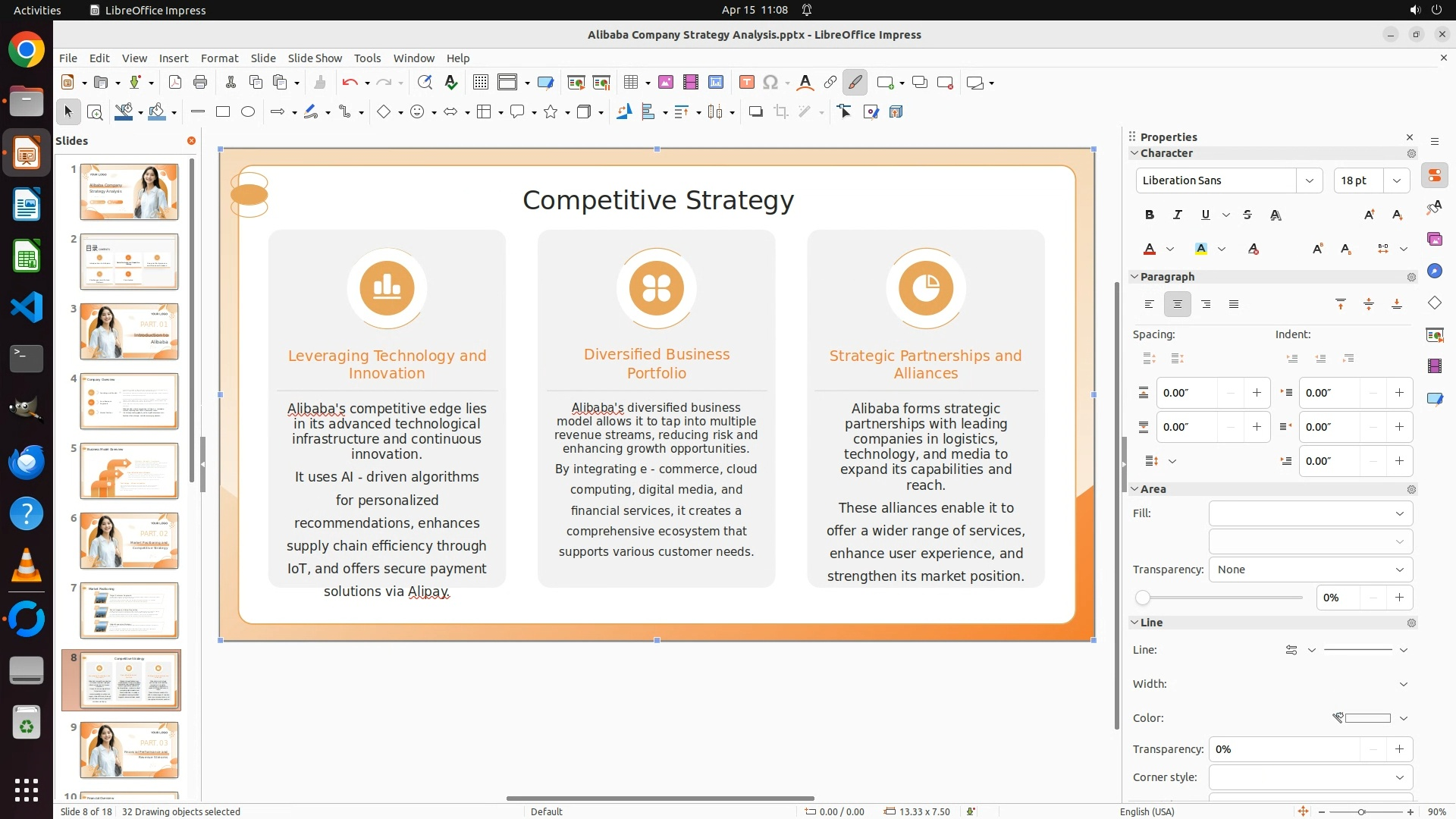The width and height of the screenshot is (1456, 819).
Task: Toggle Bold in Character panel
Action: tap(1150, 215)
